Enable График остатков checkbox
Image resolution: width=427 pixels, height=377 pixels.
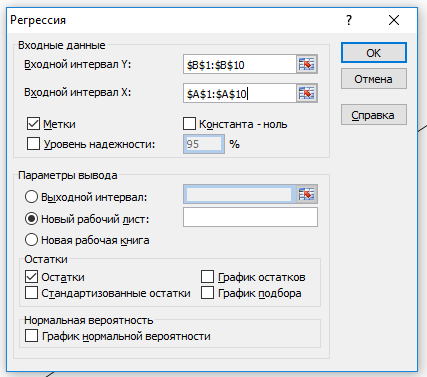pyautogui.click(x=207, y=277)
